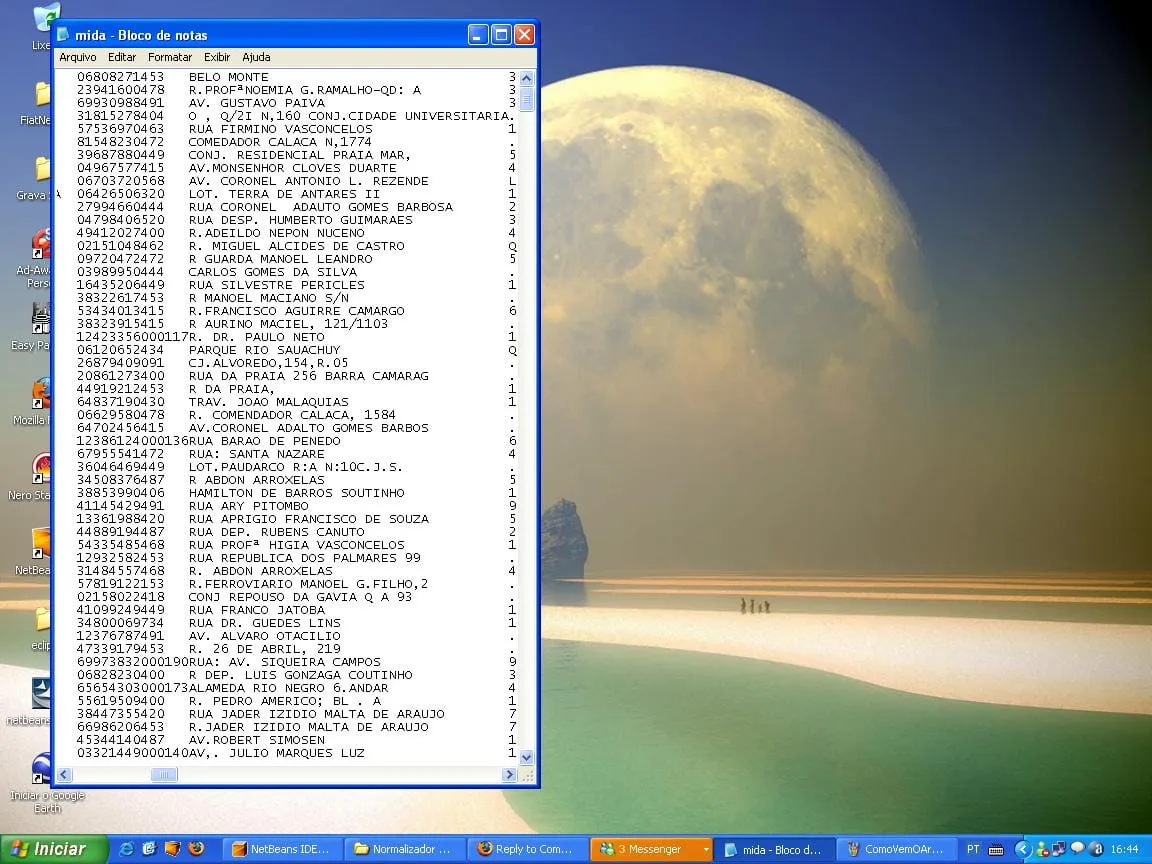Click Firefox icon in quick launch bar
The width and height of the screenshot is (1152, 864).
pyautogui.click(x=196, y=849)
